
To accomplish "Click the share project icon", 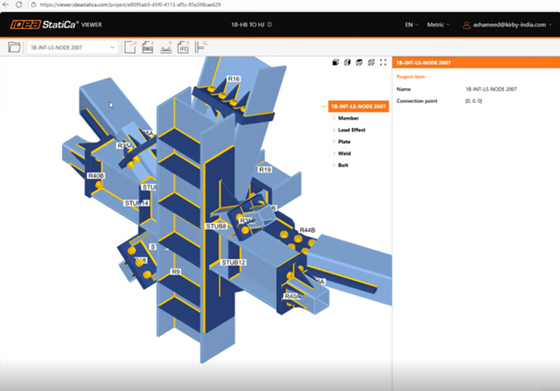I will click(x=130, y=47).
